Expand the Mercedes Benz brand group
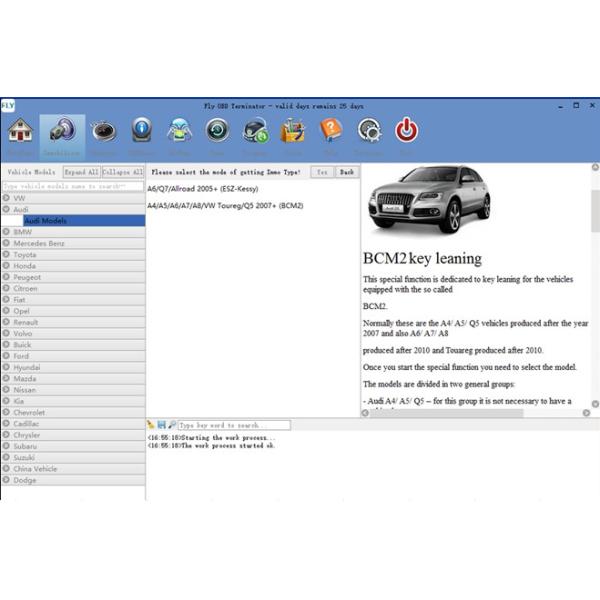Screen dimensions: 600x600 click(7, 243)
